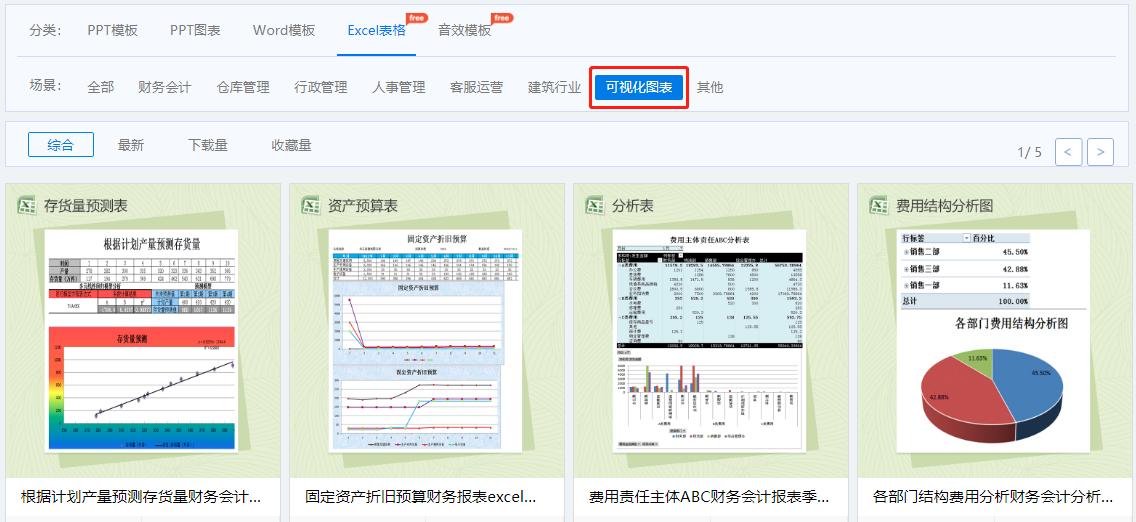Open the 费用主体责任ABC分析表 template preview

(x=709, y=341)
